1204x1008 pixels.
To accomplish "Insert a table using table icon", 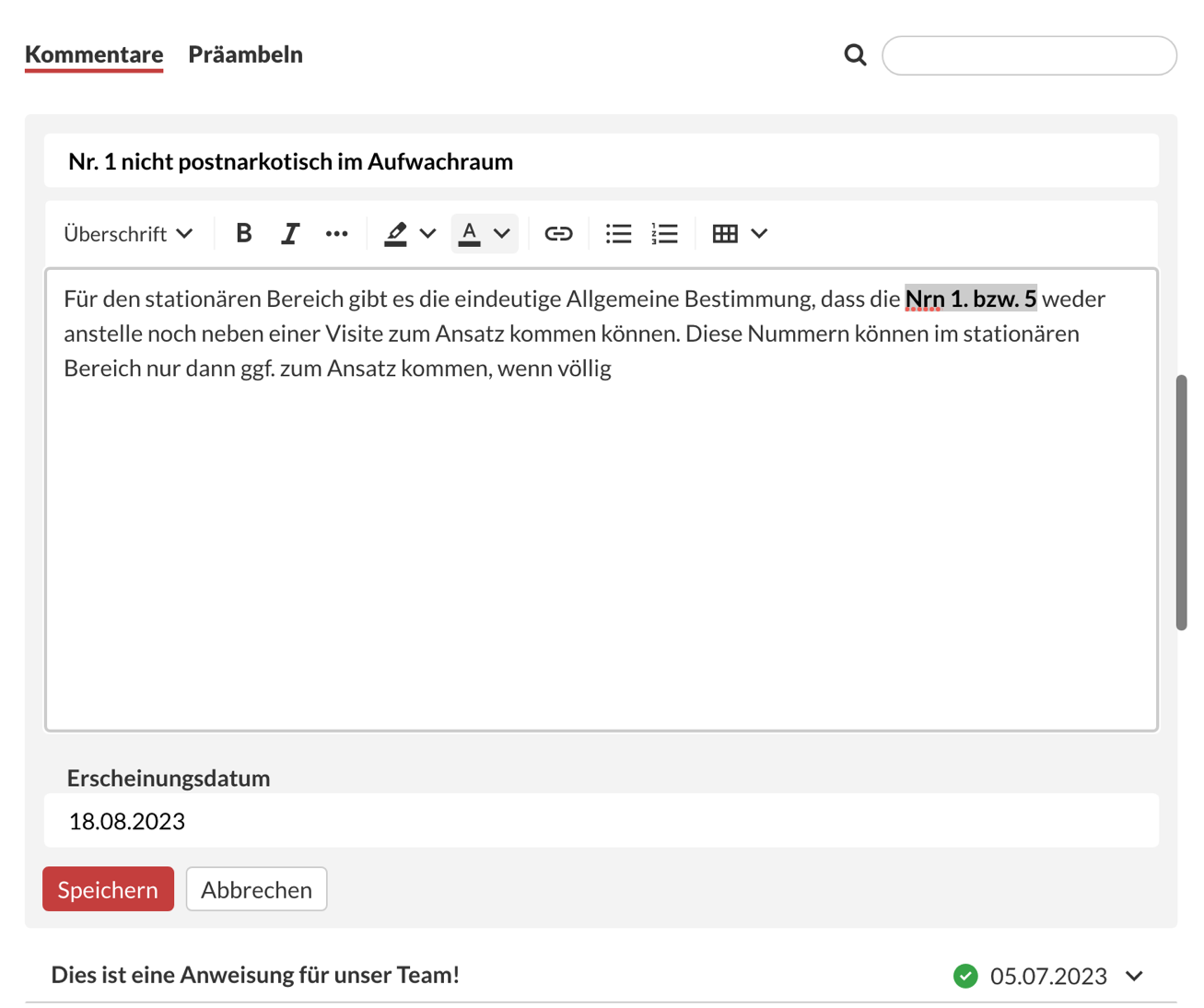I will [x=725, y=233].
